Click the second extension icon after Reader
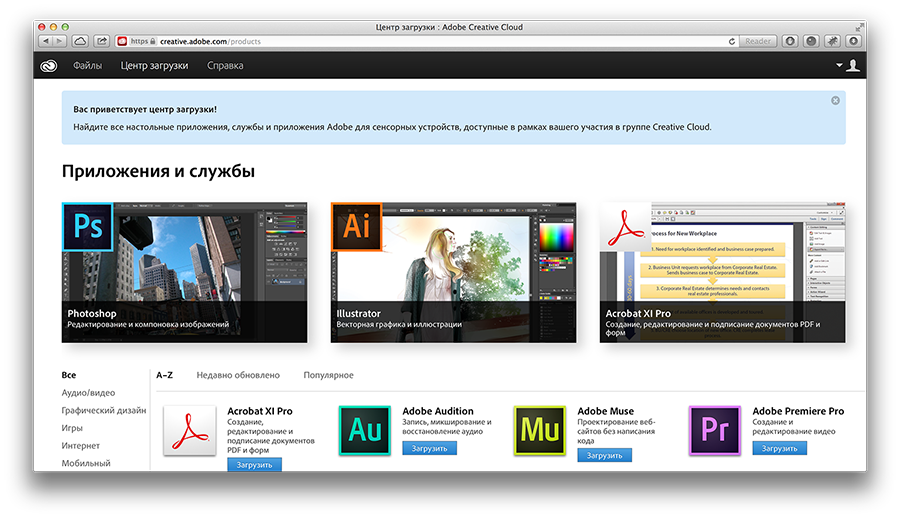The image size is (900, 518). click(x=811, y=41)
